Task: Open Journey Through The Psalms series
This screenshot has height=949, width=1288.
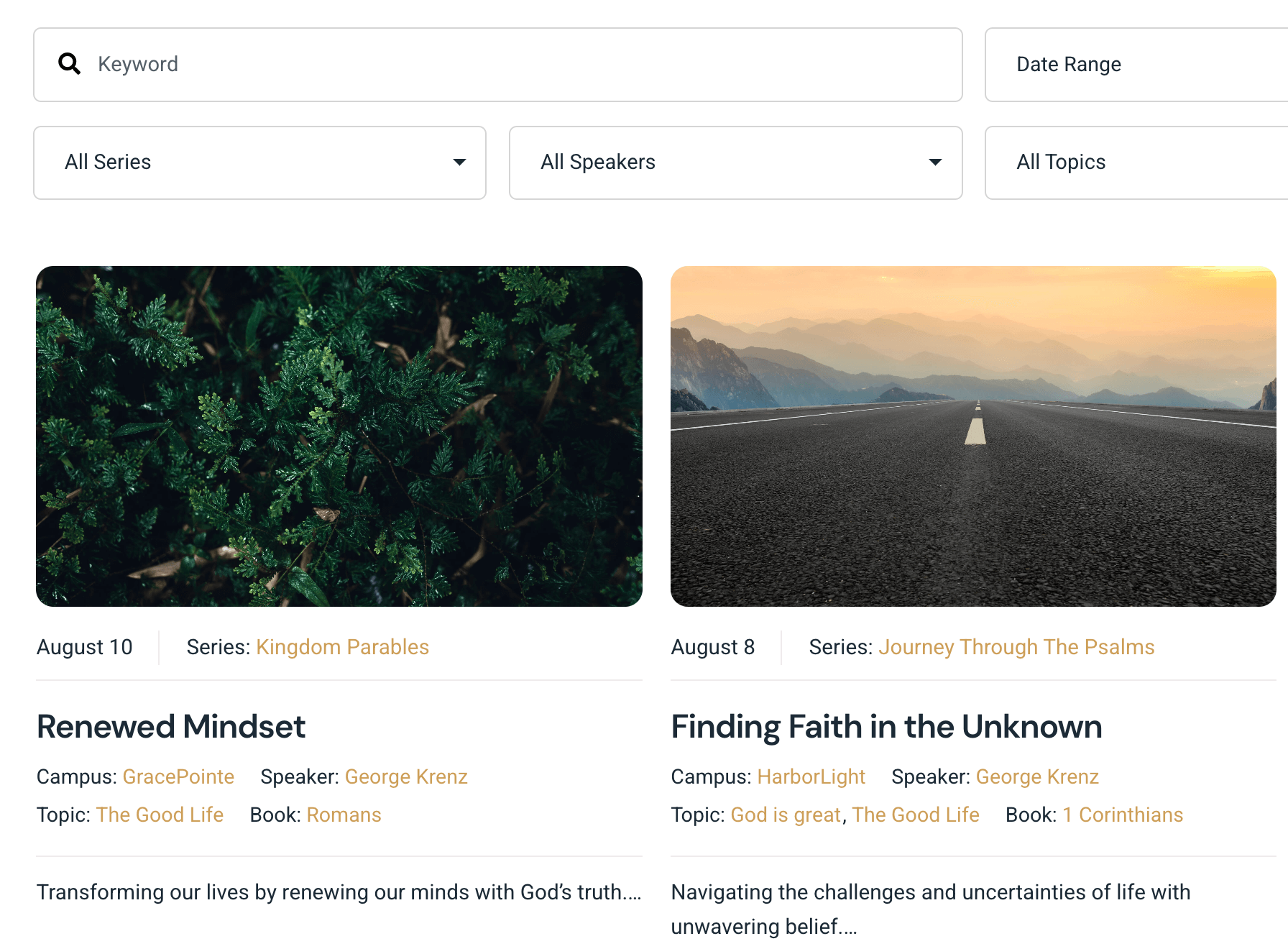Action: [x=1016, y=647]
